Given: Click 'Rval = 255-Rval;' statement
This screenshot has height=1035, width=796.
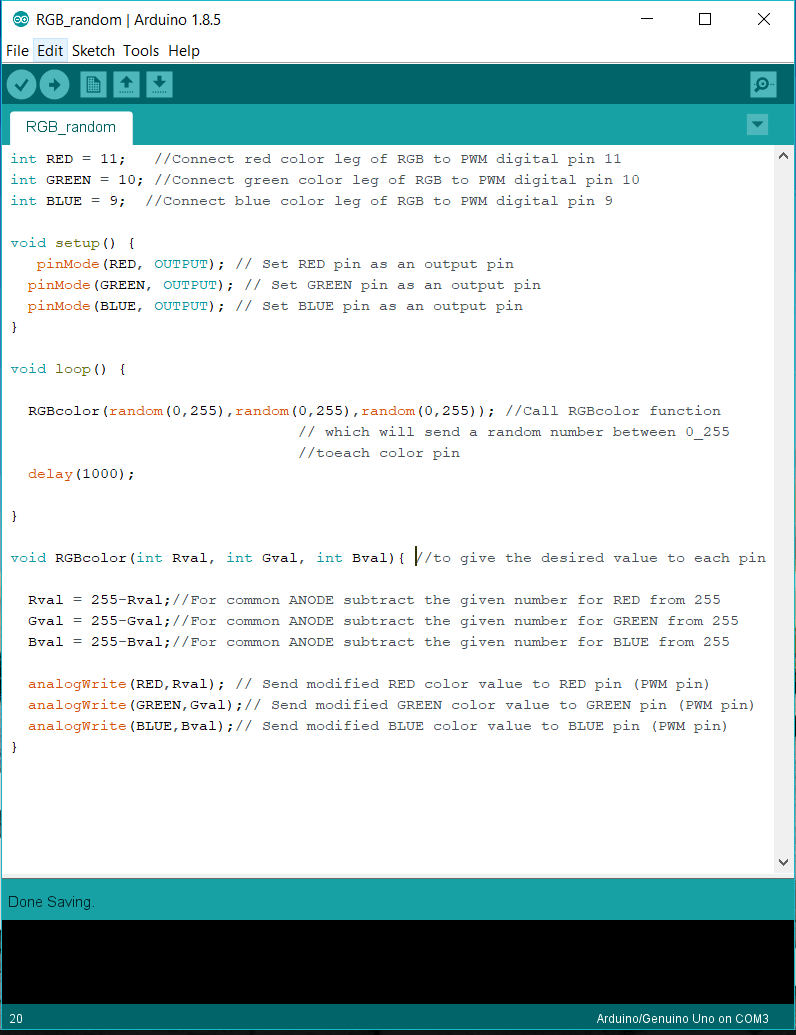Looking at the screenshot, I should pyautogui.click(x=99, y=600).
